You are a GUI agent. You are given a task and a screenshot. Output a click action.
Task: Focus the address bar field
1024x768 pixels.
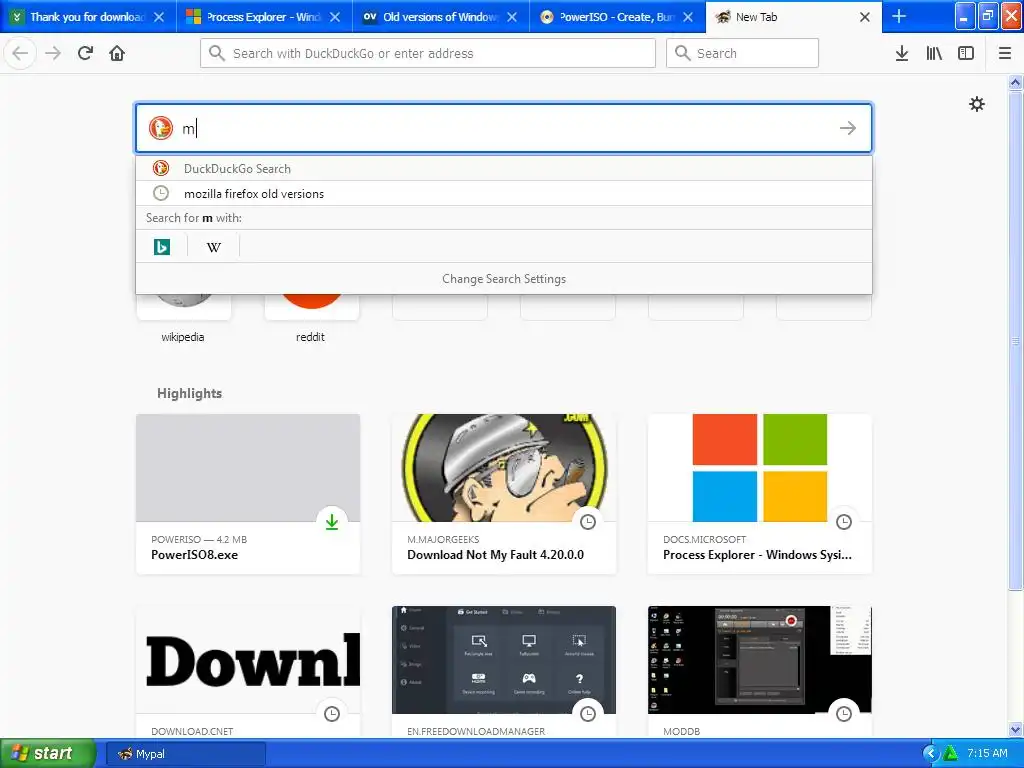(x=428, y=53)
